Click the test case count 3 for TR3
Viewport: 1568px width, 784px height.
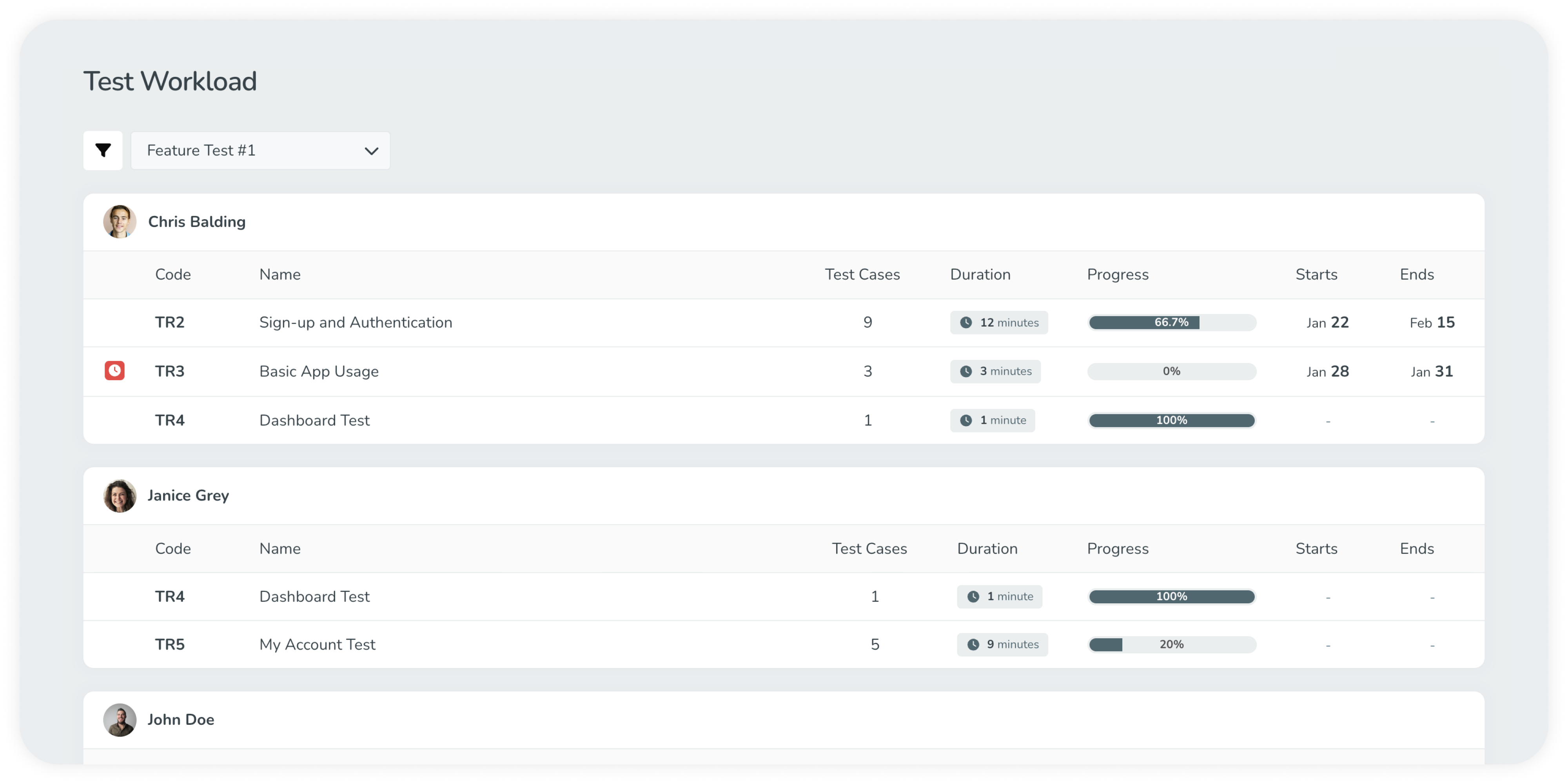point(868,371)
